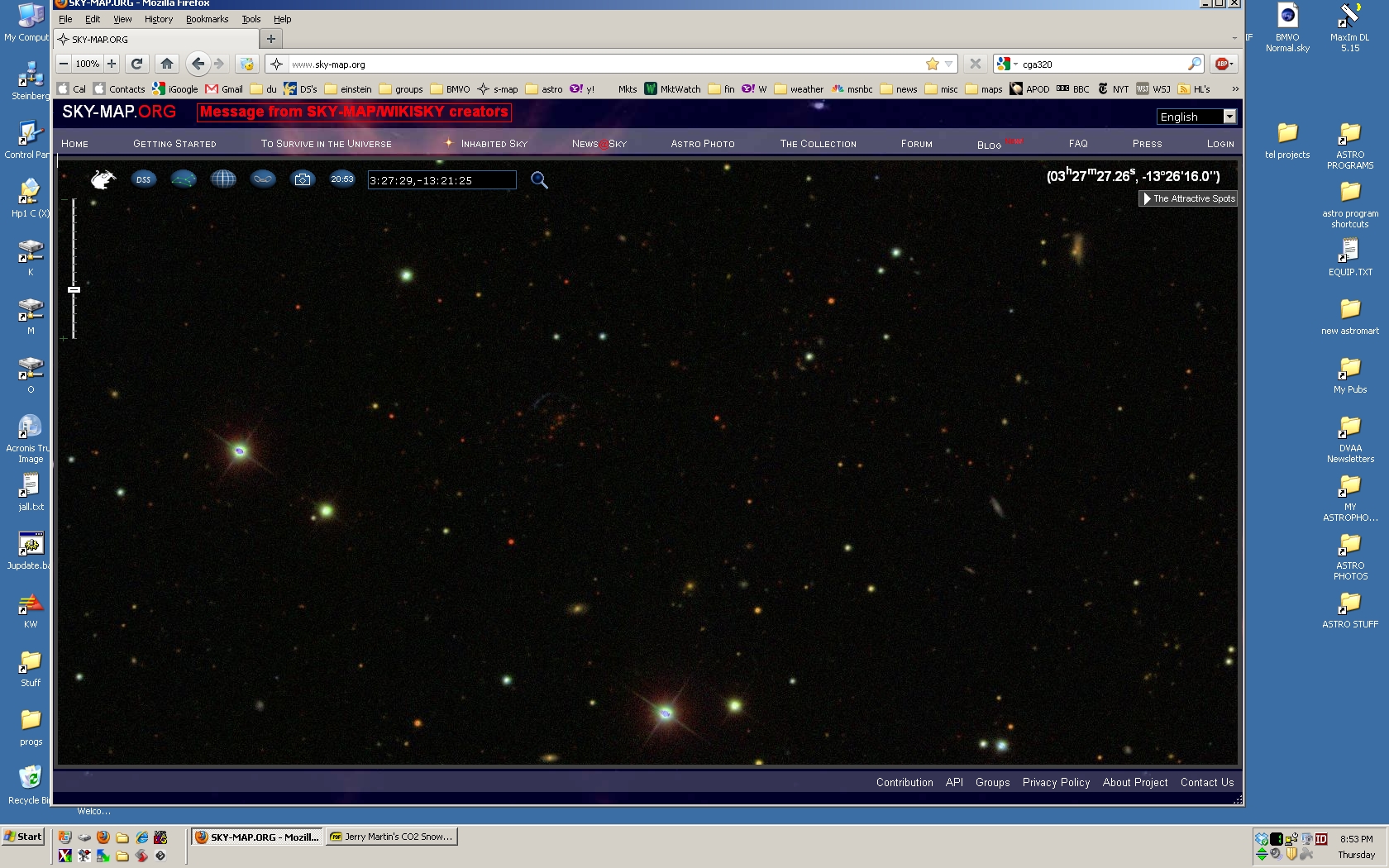Open ASTRO PHOTOS desktop folder
Viewport: 1389px width, 868px height.
pyautogui.click(x=1350, y=556)
